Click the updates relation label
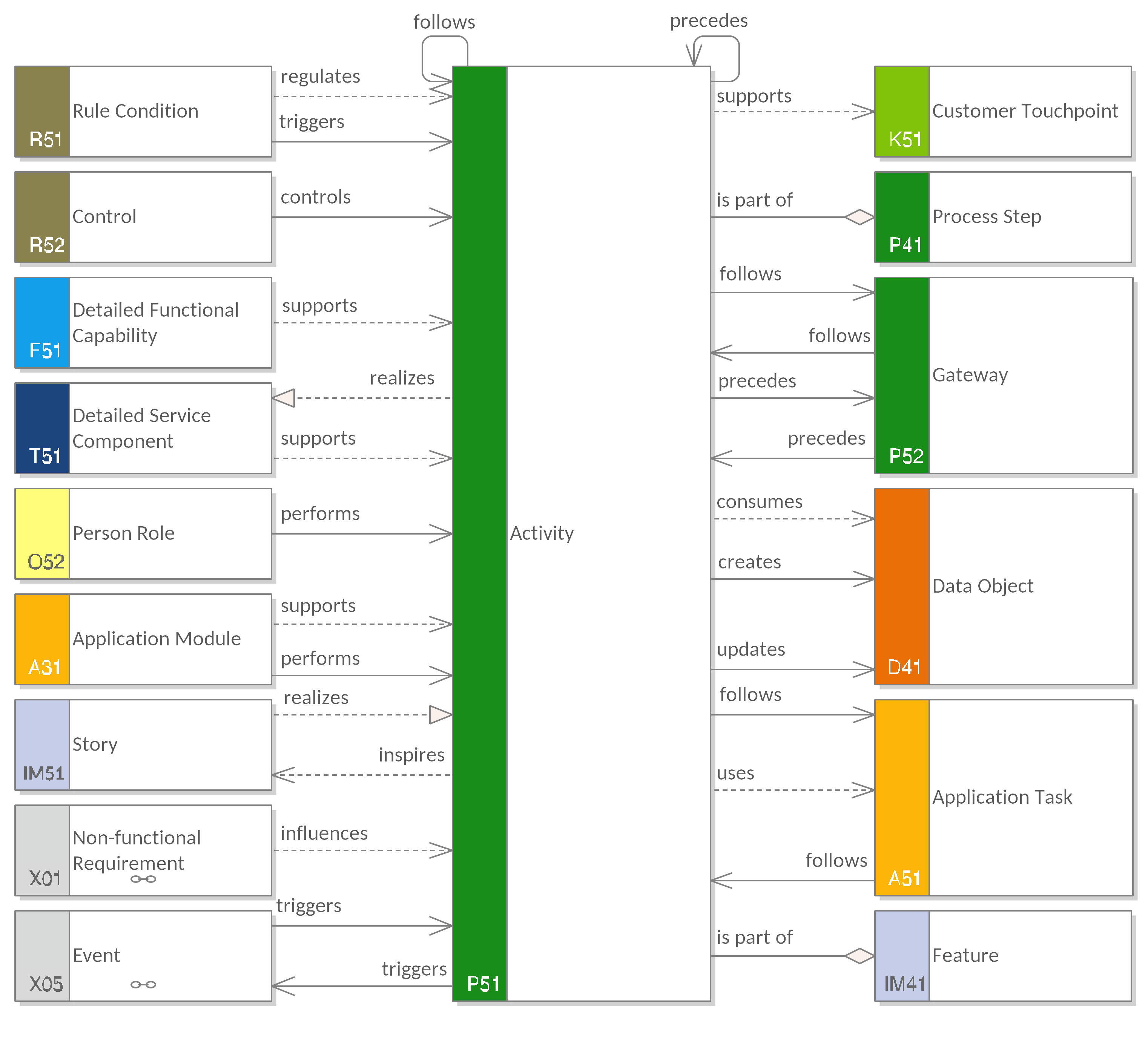Screen dimensions: 1148x1051 (x=751, y=650)
